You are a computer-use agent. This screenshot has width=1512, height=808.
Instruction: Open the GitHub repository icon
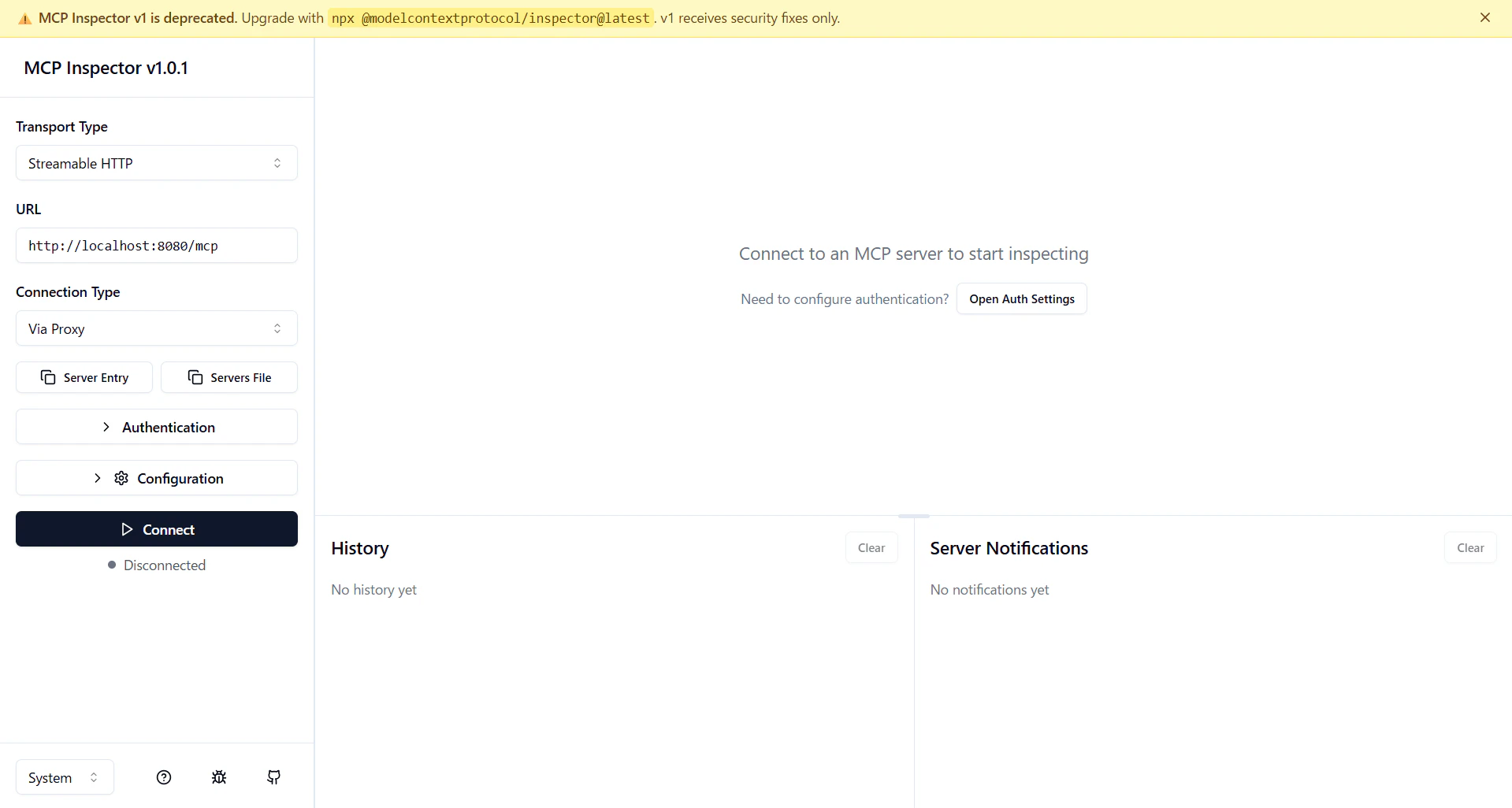point(274,777)
